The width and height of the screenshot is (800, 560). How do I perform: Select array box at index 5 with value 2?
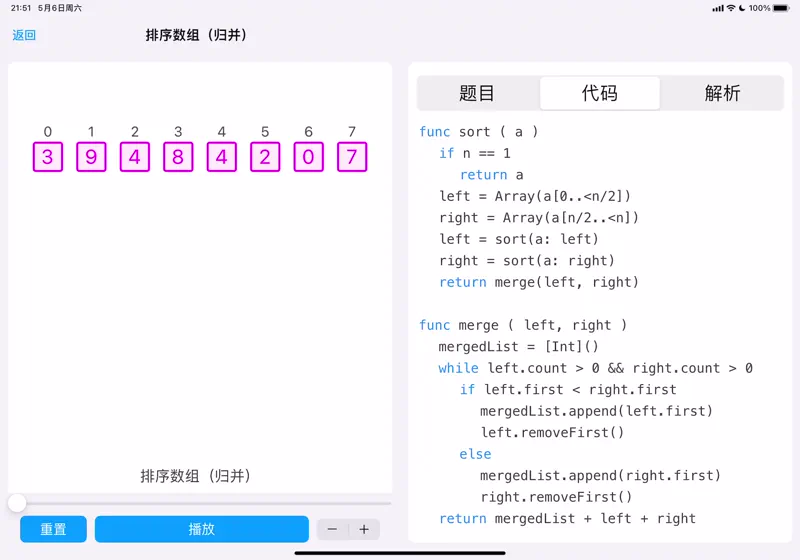click(x=265, y=157)
